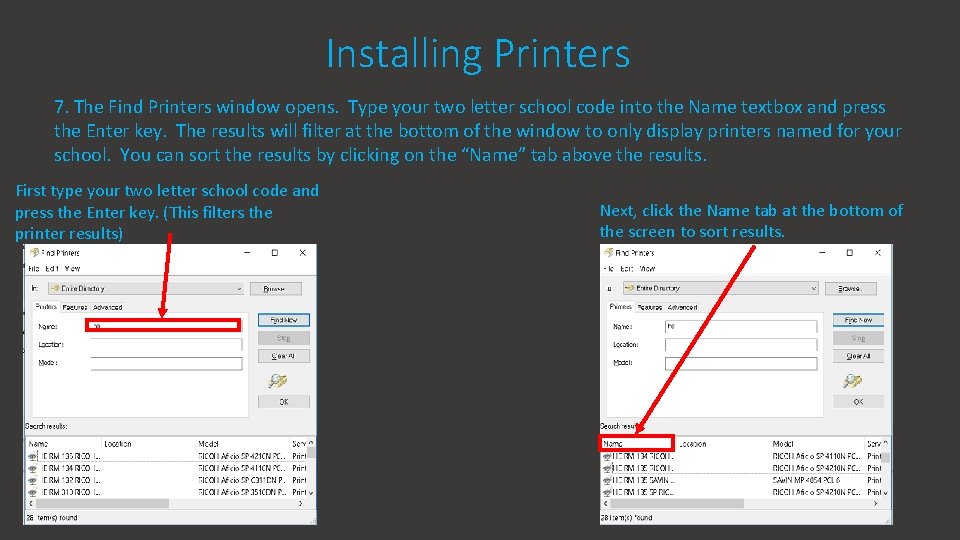Click the Clear All button in the right window
Viewport: 960px width, 540px height.
click(858, 356)
